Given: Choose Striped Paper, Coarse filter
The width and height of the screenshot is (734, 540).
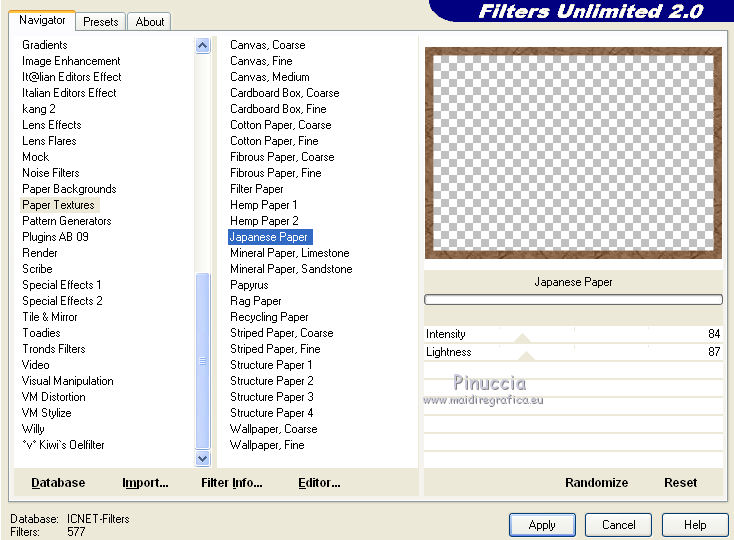Looking at the screenshot, I should tap(282, 333).
